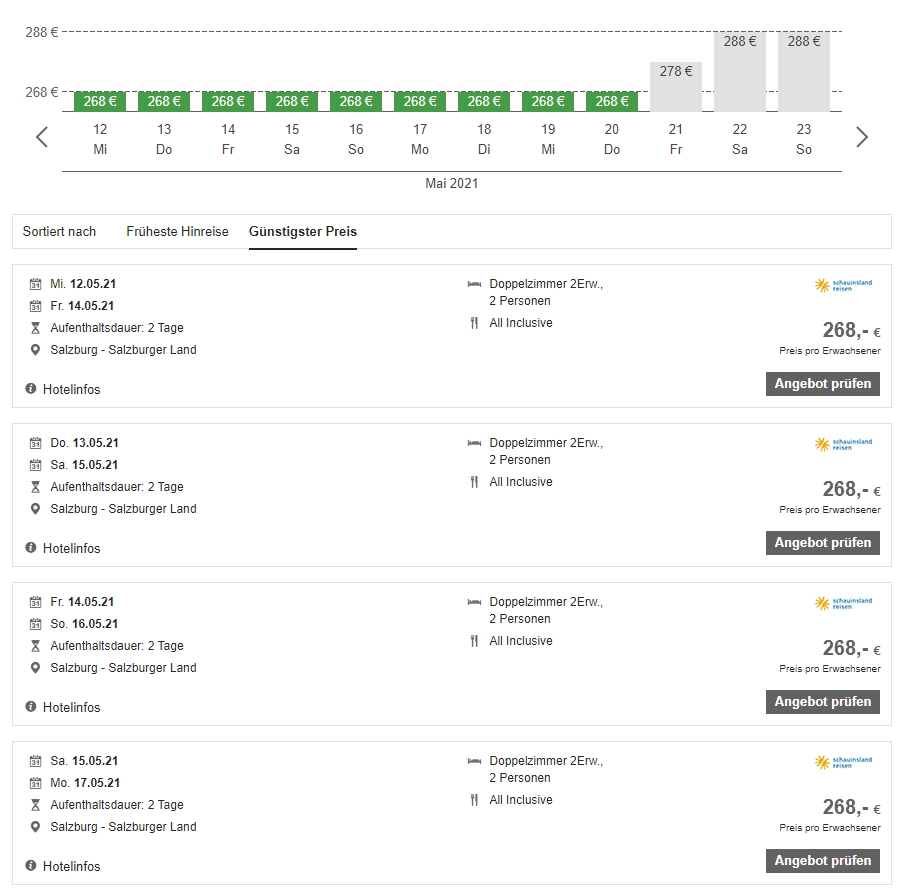Click info icon beside first Hotelinfos
This screenshot has width=906, height=895.
click(x=31, y=389)
